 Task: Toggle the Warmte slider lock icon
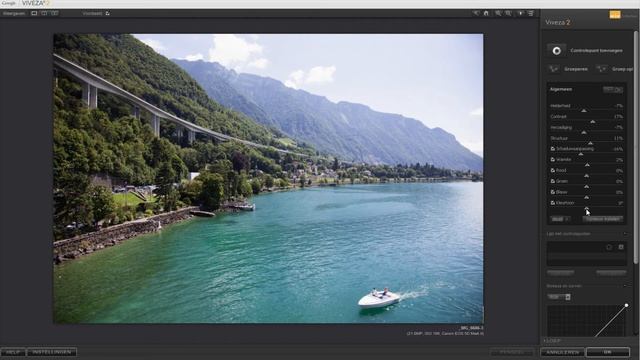point(553,160)
